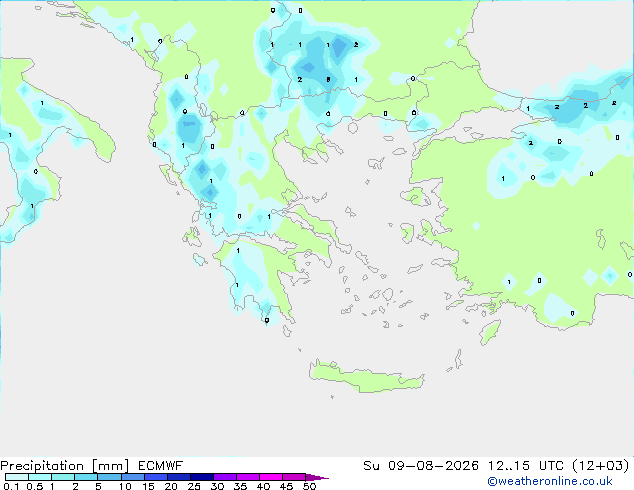Viewport: 634px width, 490px height.
Task: Click the '12..15 UTC' time range text
Action: tap(526, 466)
